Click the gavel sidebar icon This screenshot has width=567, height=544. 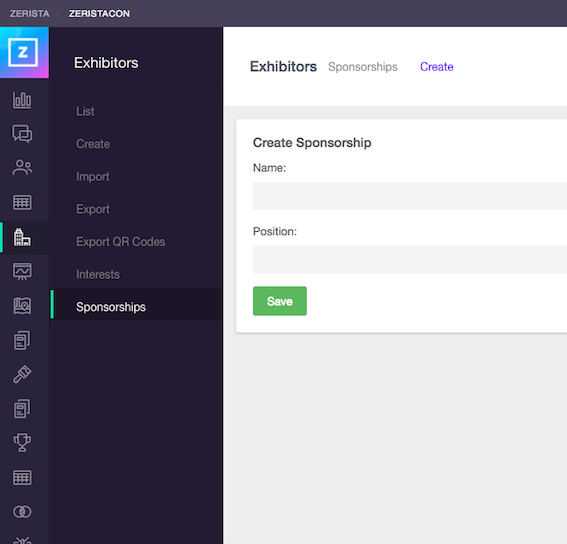click(x=22, y=374)
